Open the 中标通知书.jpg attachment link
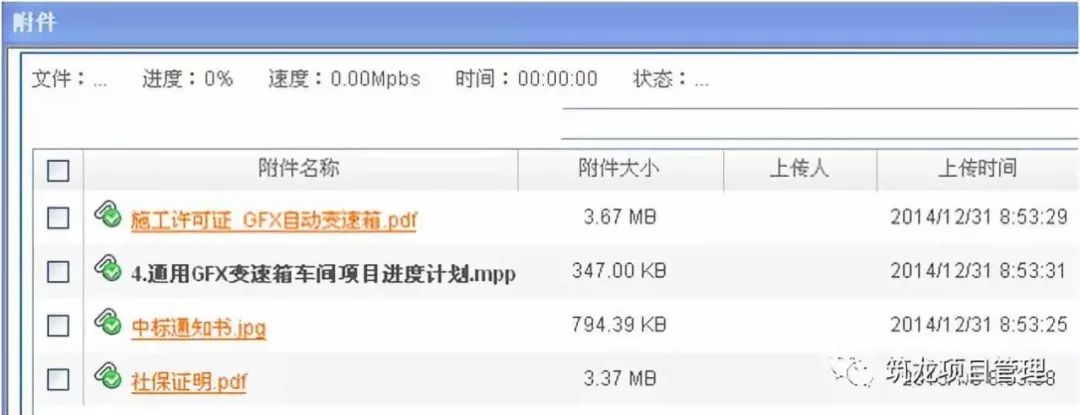 tap(198, 326)
